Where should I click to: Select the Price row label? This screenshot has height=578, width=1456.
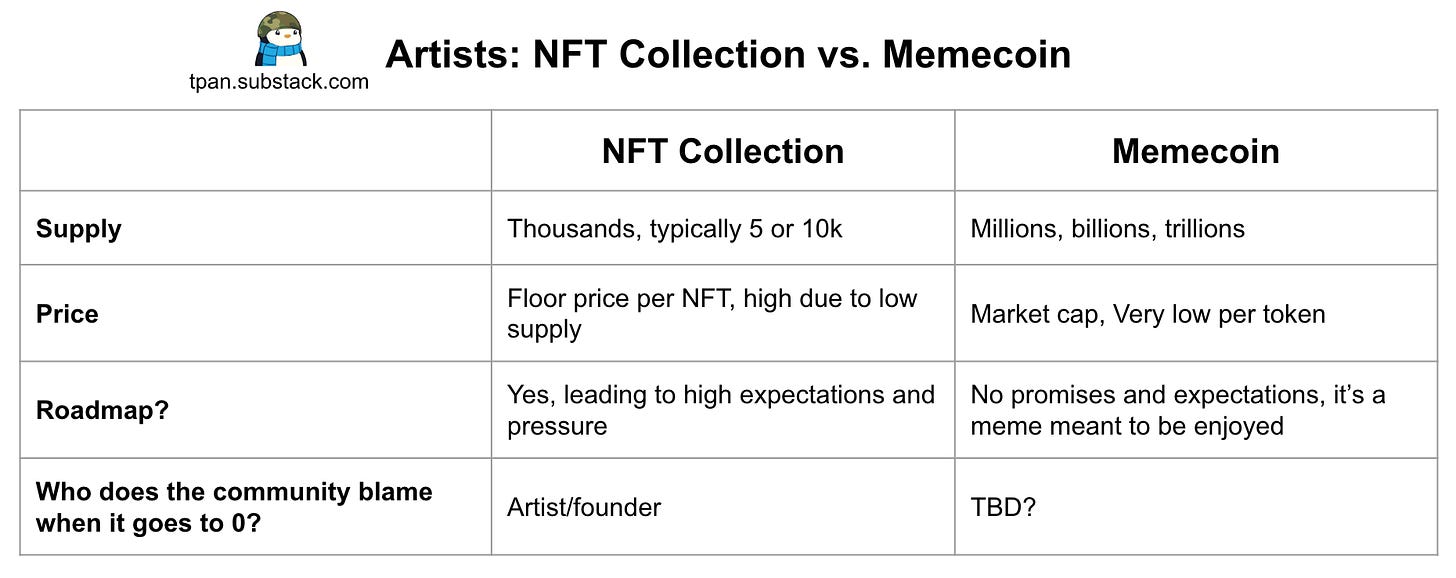(67, 314)
